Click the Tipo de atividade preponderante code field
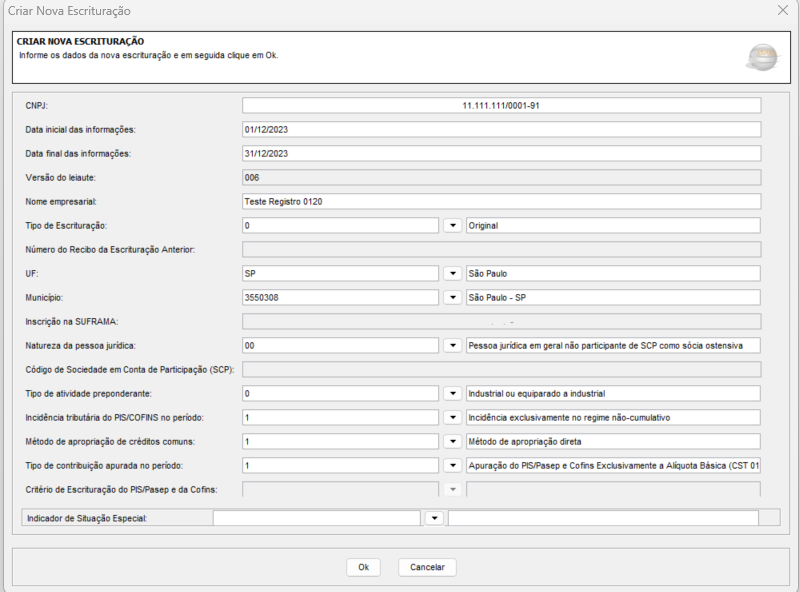Viewport: 800px width, 592px height. click(340, 393)
